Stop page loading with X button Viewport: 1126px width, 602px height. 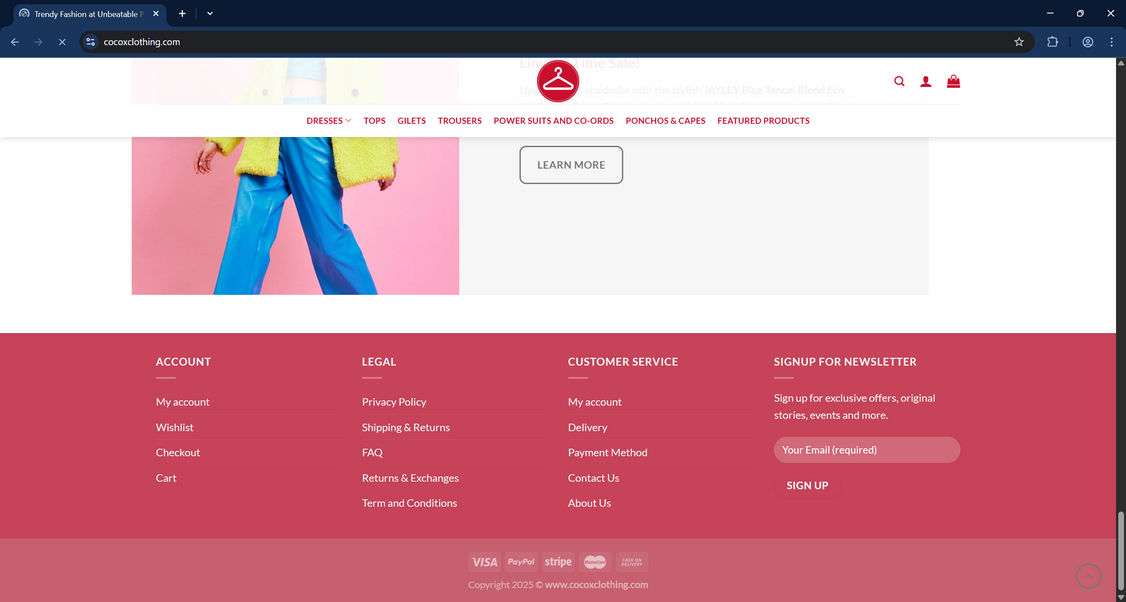click(x=62, y=42)
